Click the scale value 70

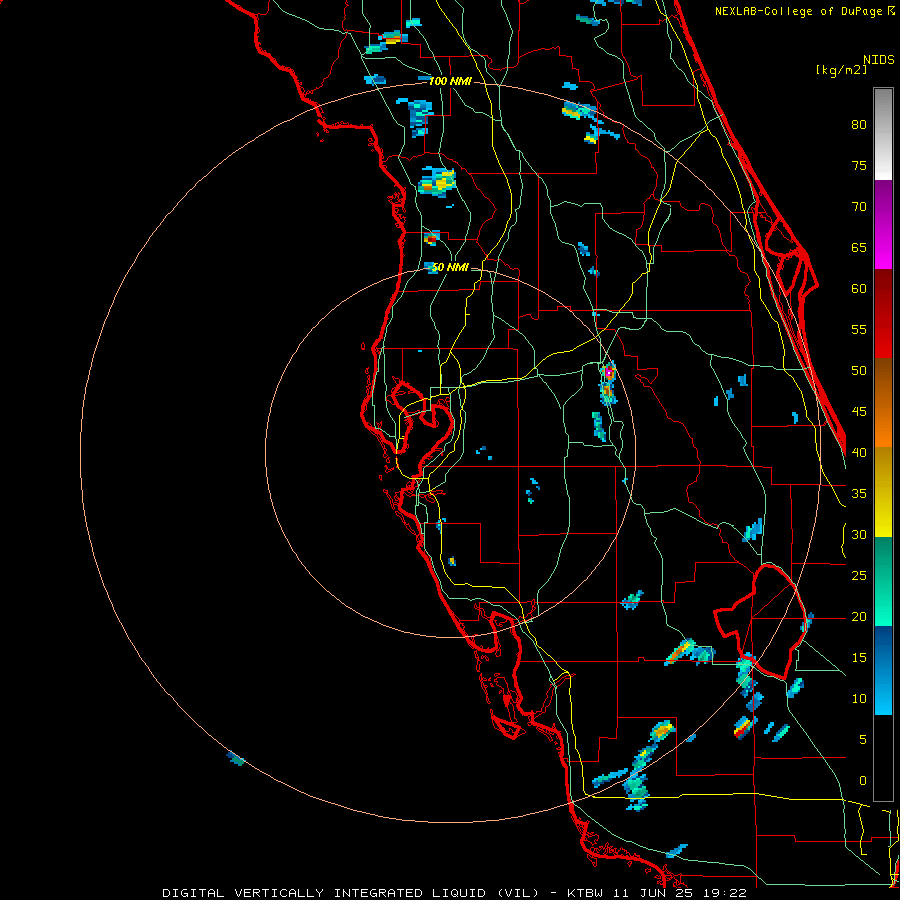[x=859, y=207]
